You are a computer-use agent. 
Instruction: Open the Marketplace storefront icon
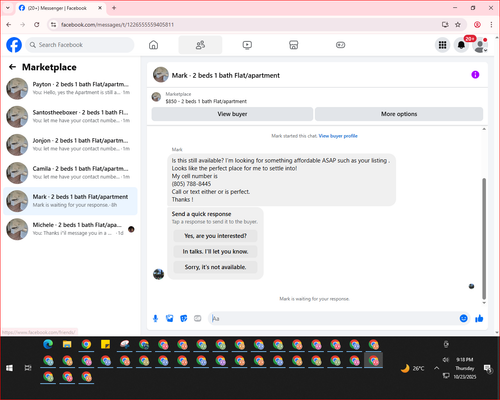tap(294, 45)
